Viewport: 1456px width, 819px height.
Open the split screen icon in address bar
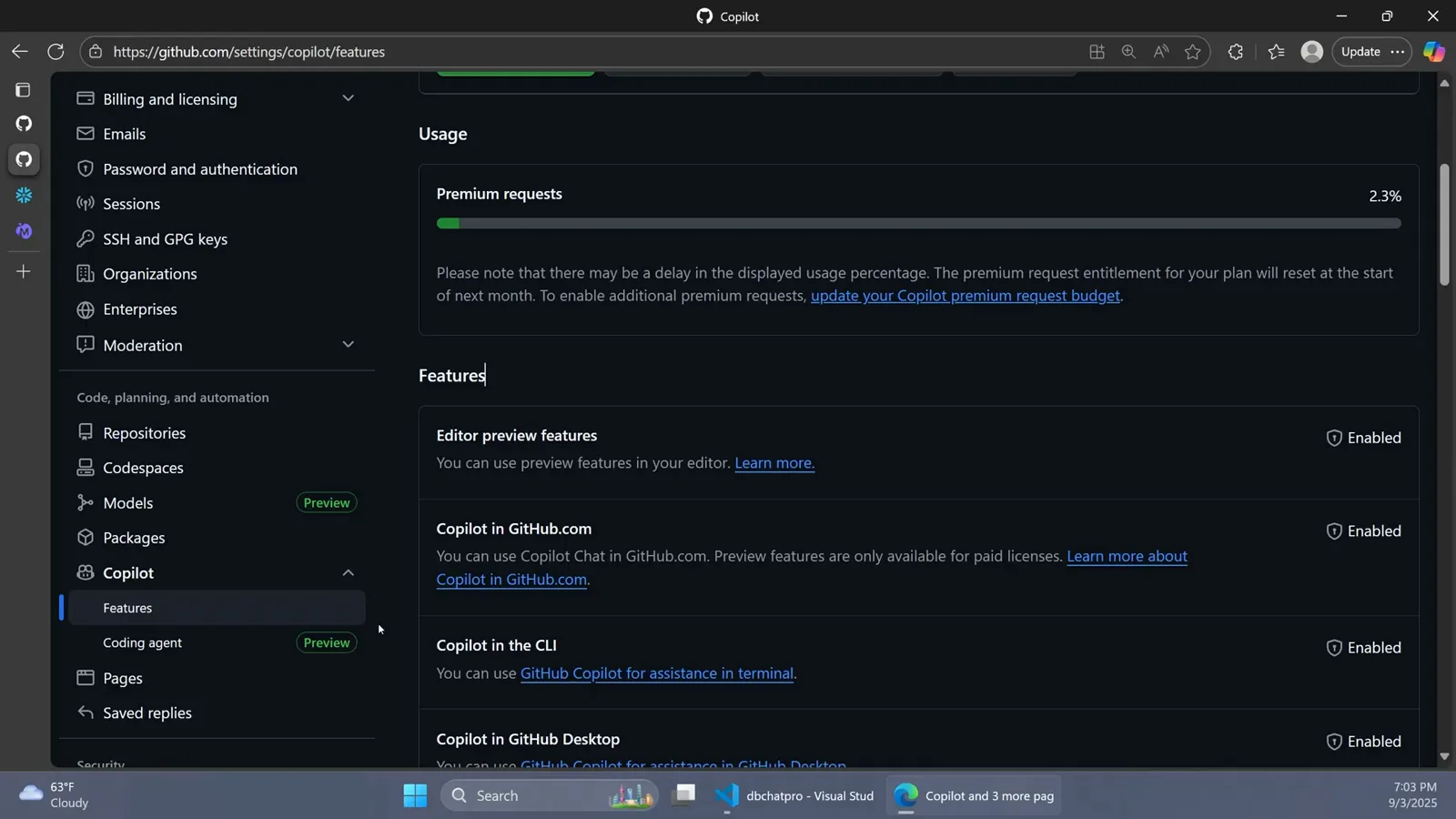pyautogui.click(x=1097, y=52)
